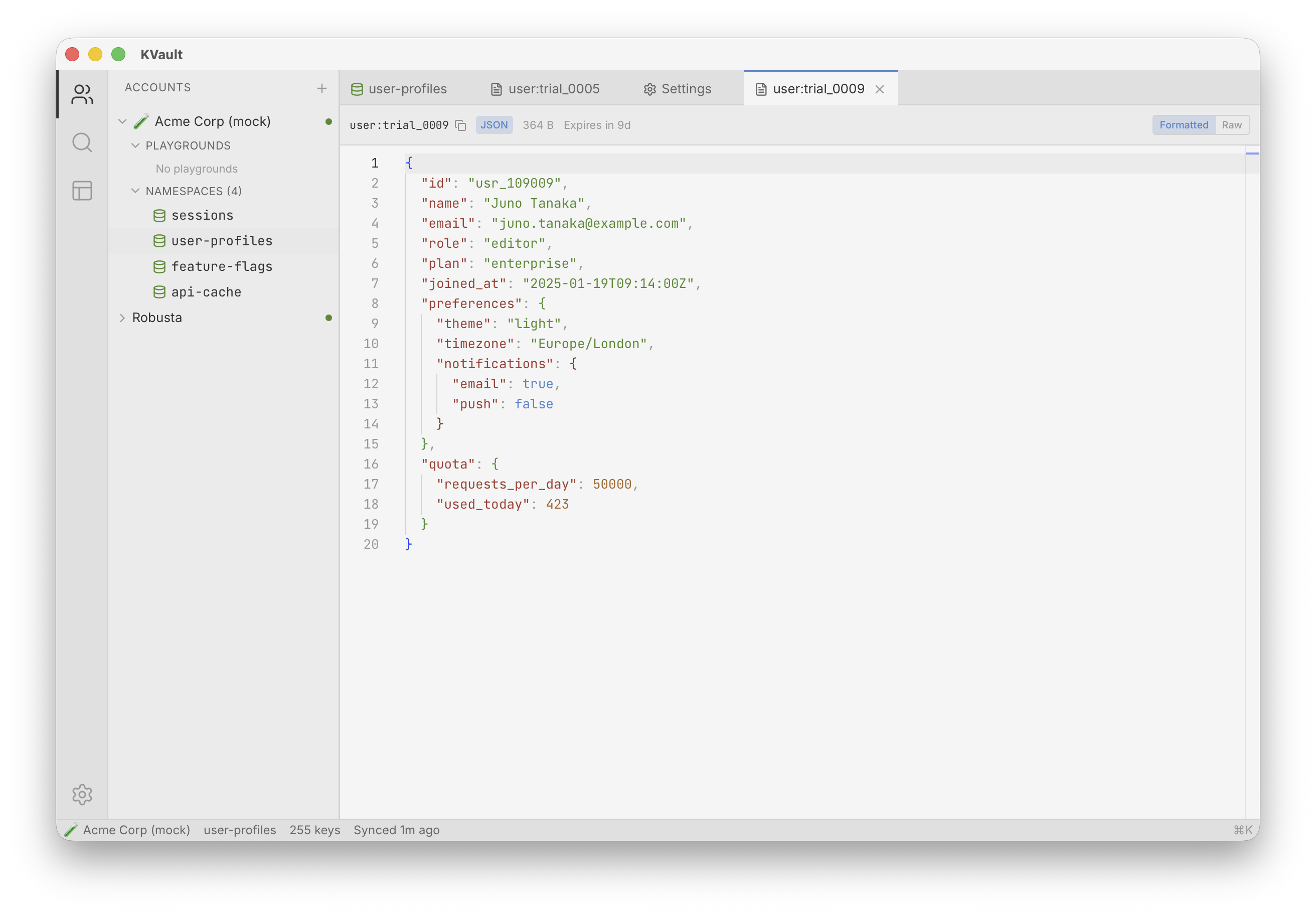
Task: Click the JSON type badge
Action: pos(493,125)
